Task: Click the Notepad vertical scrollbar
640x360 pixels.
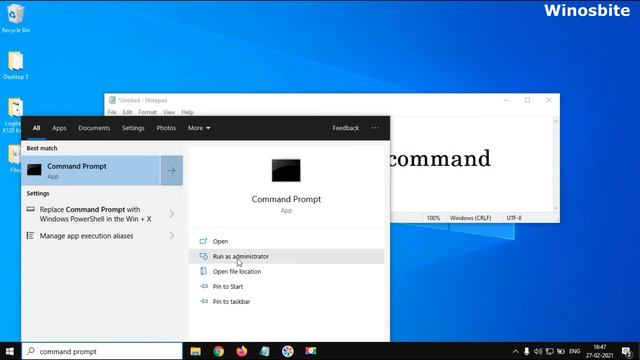Action: click(556, 164)
